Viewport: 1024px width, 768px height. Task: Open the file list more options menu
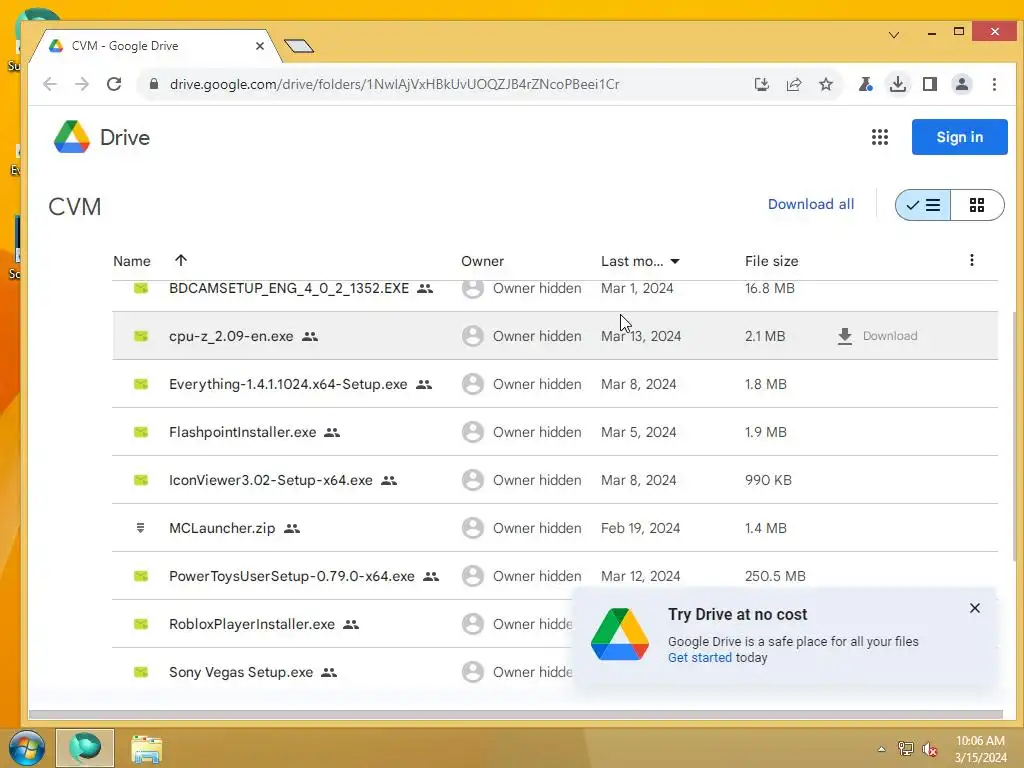[x=972, y=261]
